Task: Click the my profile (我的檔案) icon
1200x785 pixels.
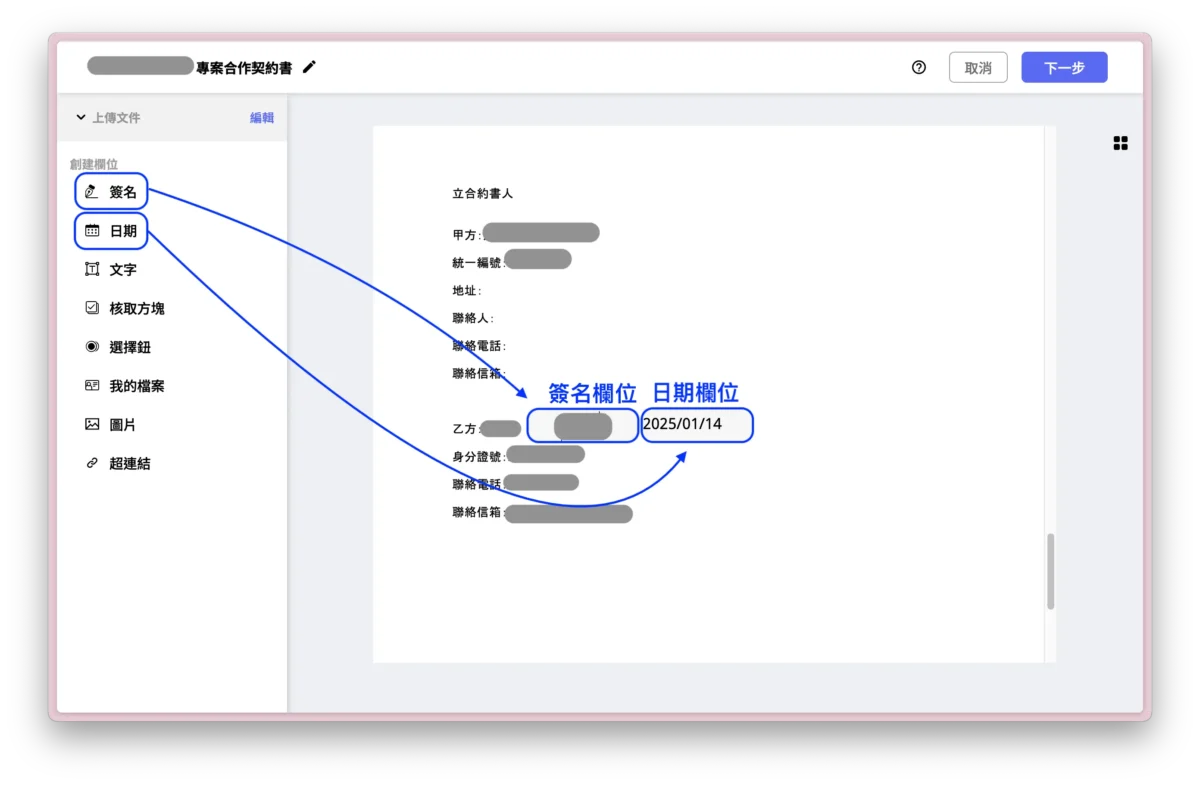Action: coord(92,386)
